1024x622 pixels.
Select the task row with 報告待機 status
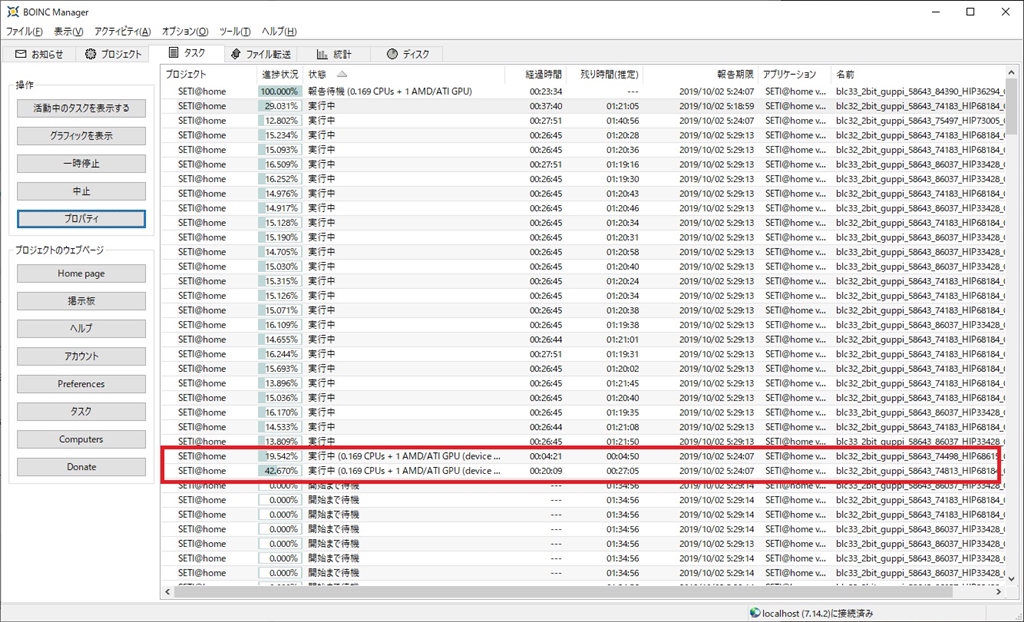click(x=583, y=91)
